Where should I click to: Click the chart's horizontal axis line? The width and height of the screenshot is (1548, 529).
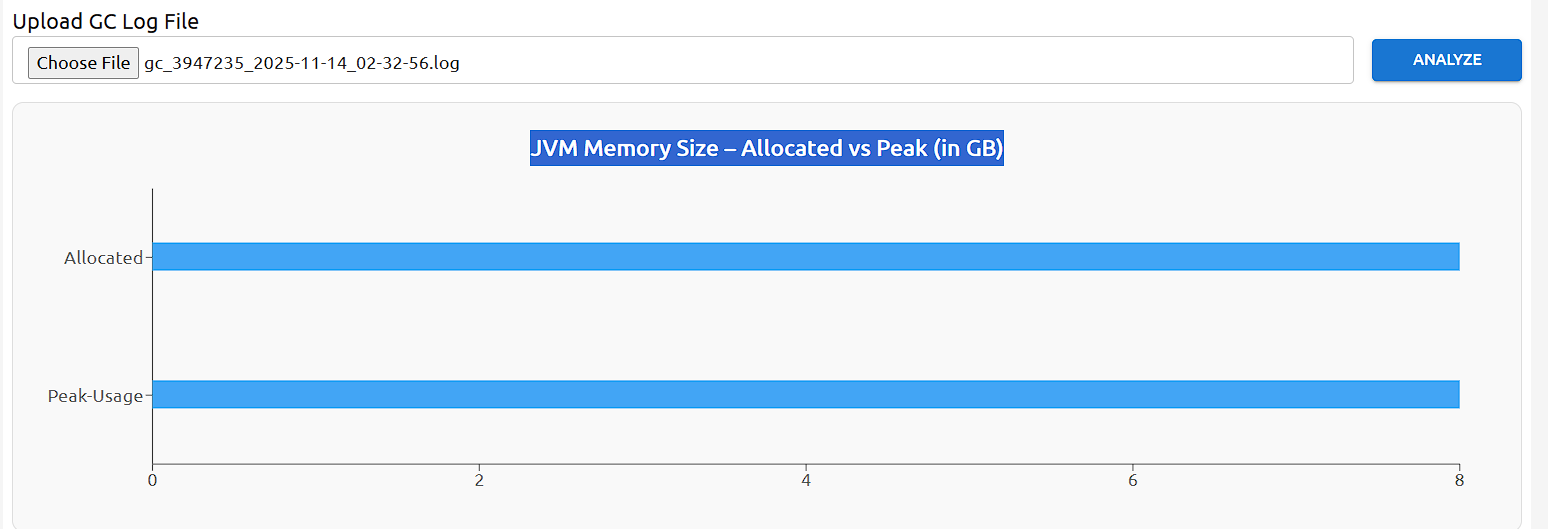coord(806,464)
